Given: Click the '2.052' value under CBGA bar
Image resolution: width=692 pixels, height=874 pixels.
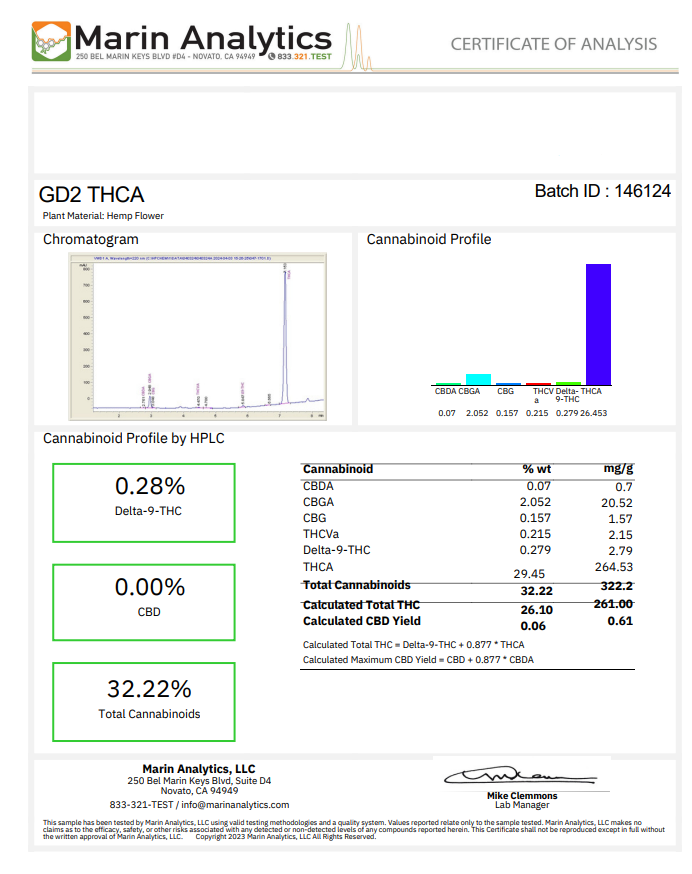Looking at the screenshot, I should (477, 413).
